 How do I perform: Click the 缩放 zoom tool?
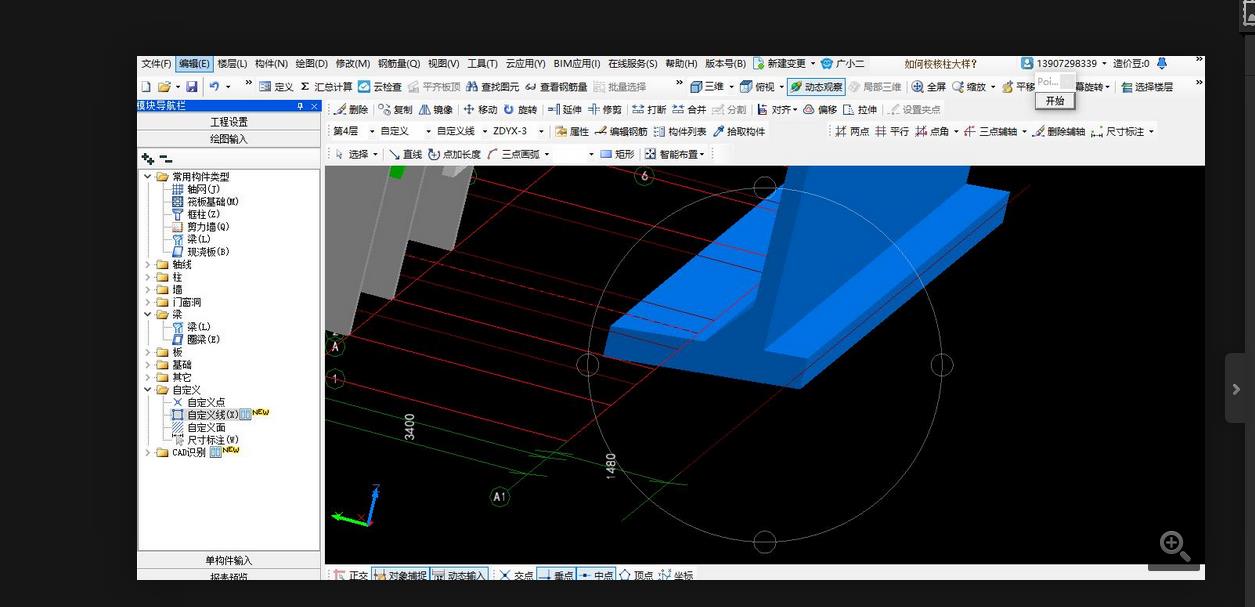pyautogui.click(x=969, y=87)
